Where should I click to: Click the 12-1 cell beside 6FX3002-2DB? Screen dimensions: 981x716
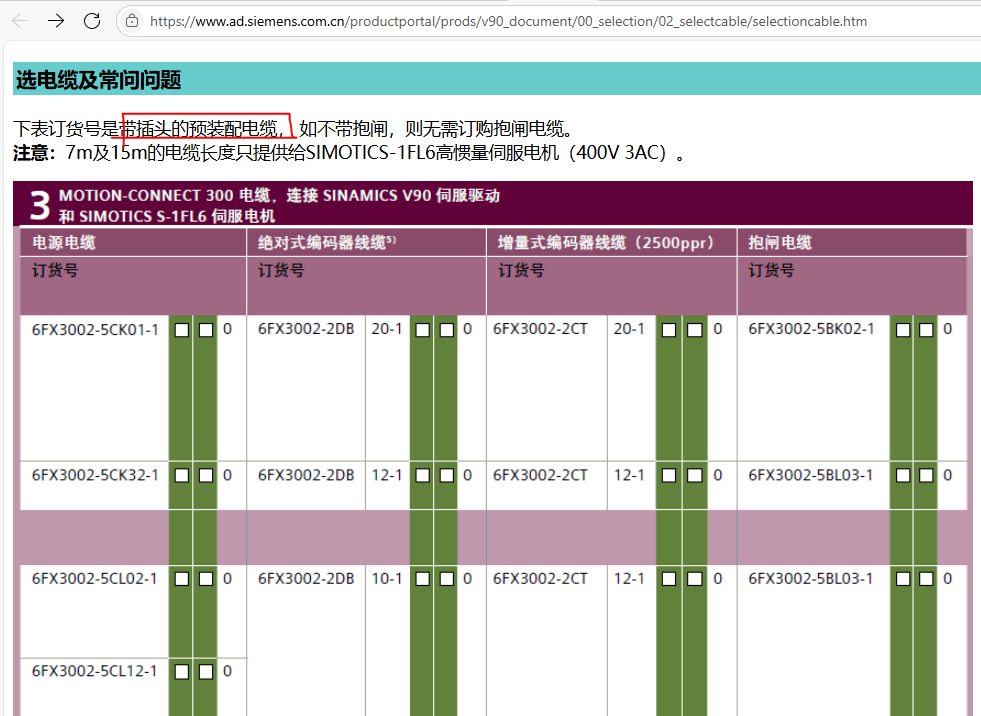[x=387, y=476]
